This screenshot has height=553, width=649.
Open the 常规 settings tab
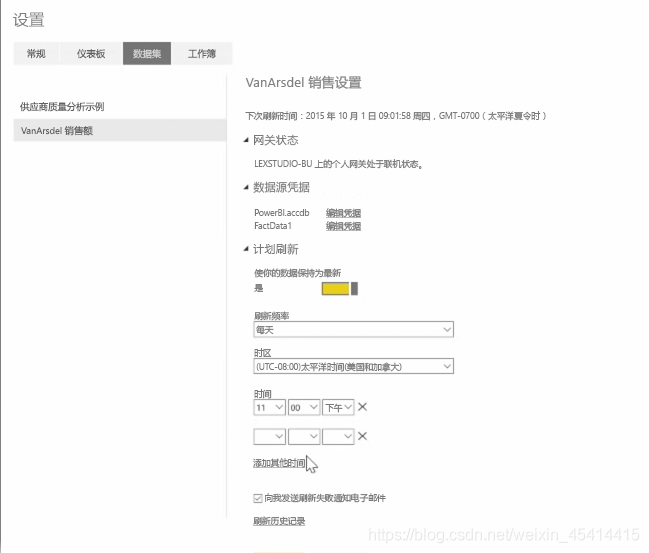[x=36, y=53]
